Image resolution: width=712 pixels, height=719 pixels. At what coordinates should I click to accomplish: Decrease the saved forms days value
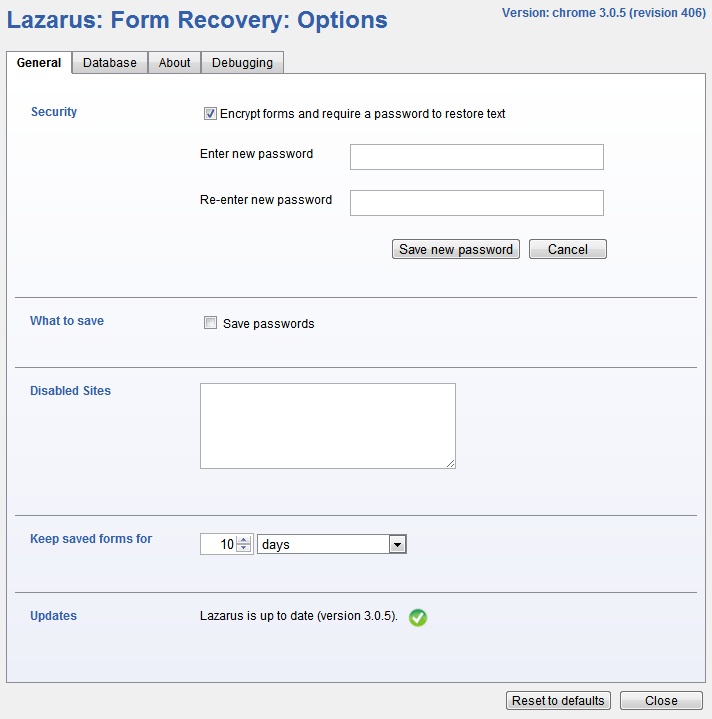[244, 549]
